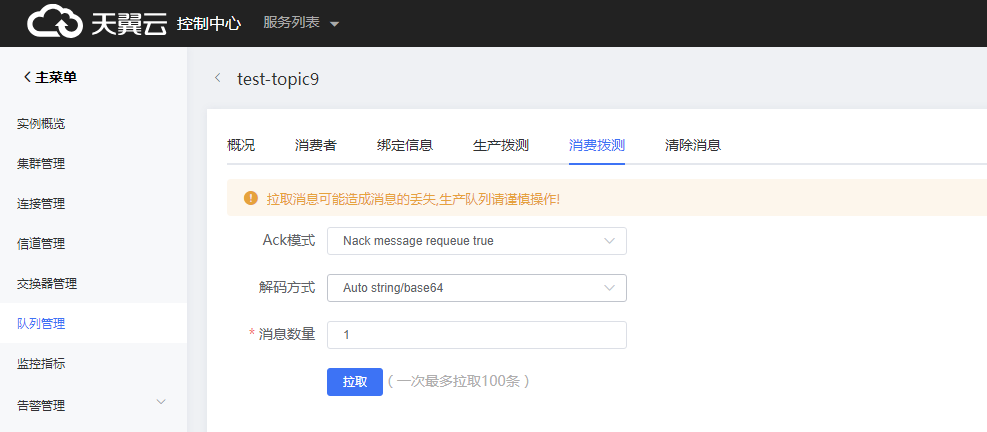Screen dimensions: 987x432
Task: Open 监控指标 in the sidebar
Action: click(x=41, y=364)
